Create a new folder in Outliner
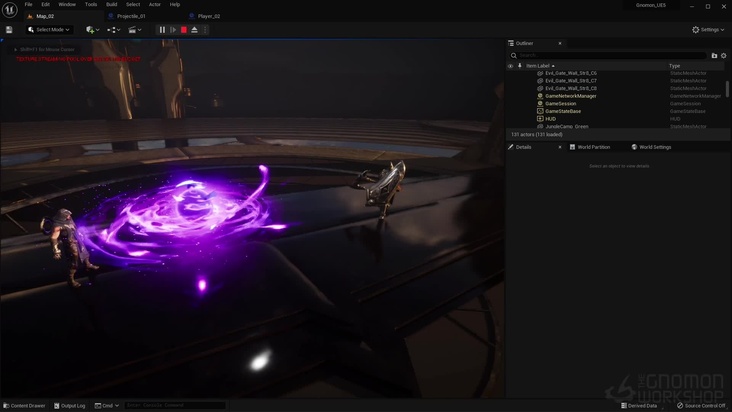This screenshot has height=412, width=732. pos(714,56)
